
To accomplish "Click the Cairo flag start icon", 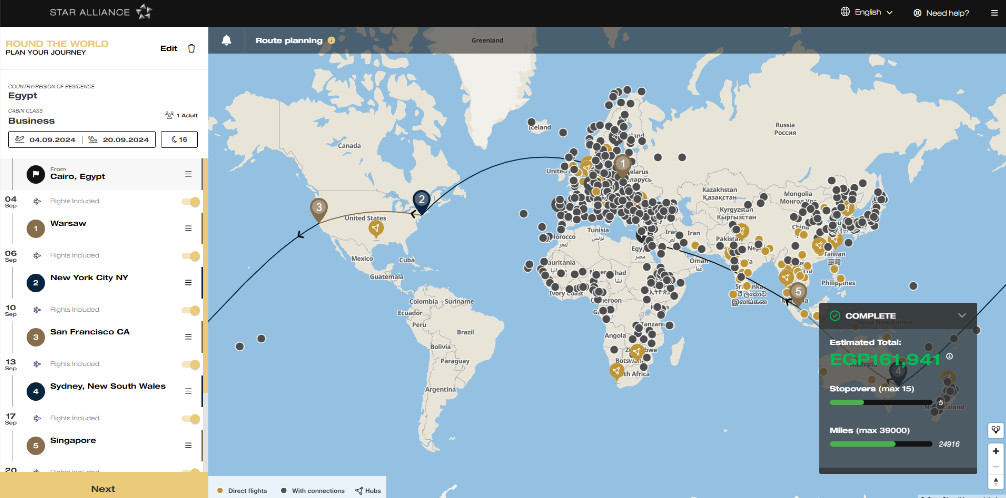I will [x=35, y=174].
